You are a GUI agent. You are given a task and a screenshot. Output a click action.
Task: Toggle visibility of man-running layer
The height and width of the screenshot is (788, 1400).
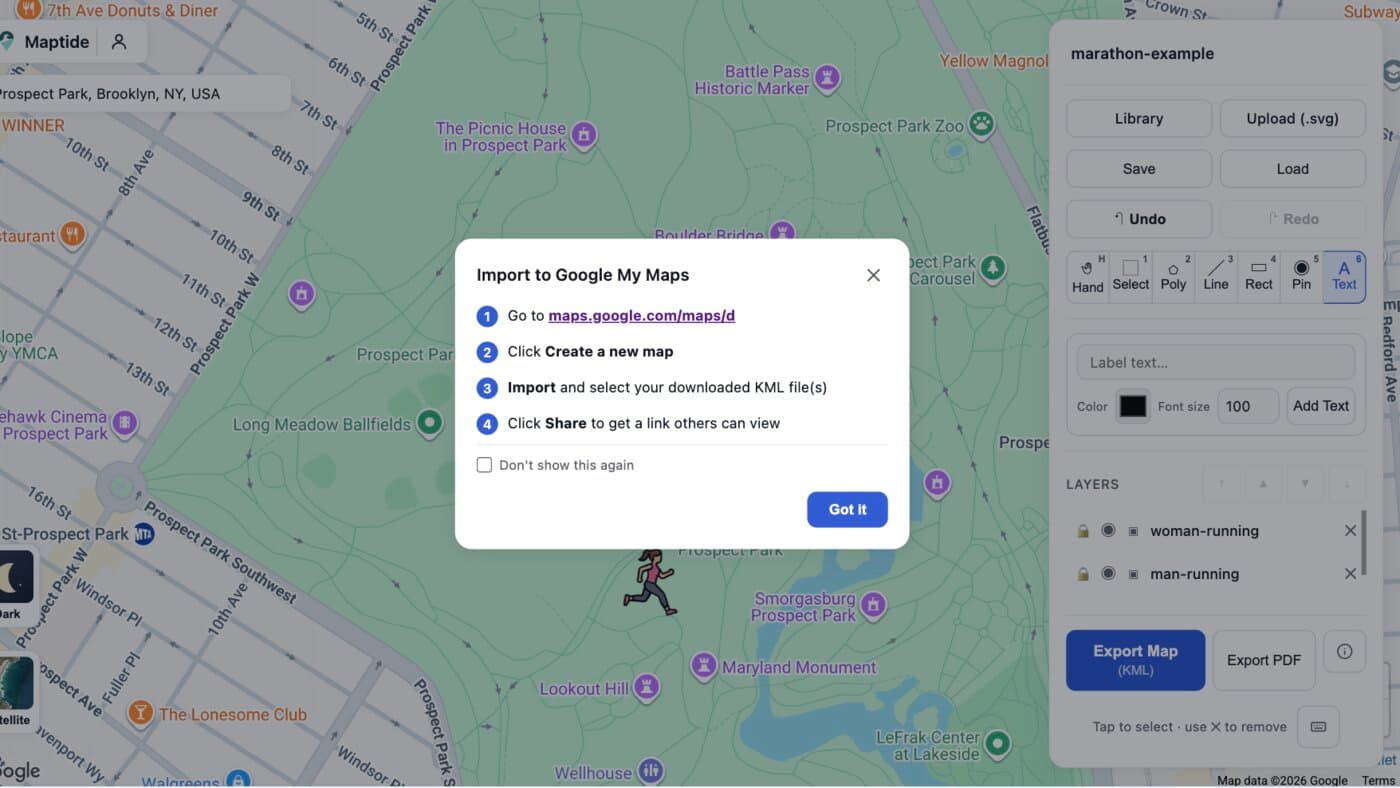(1108, 574)
